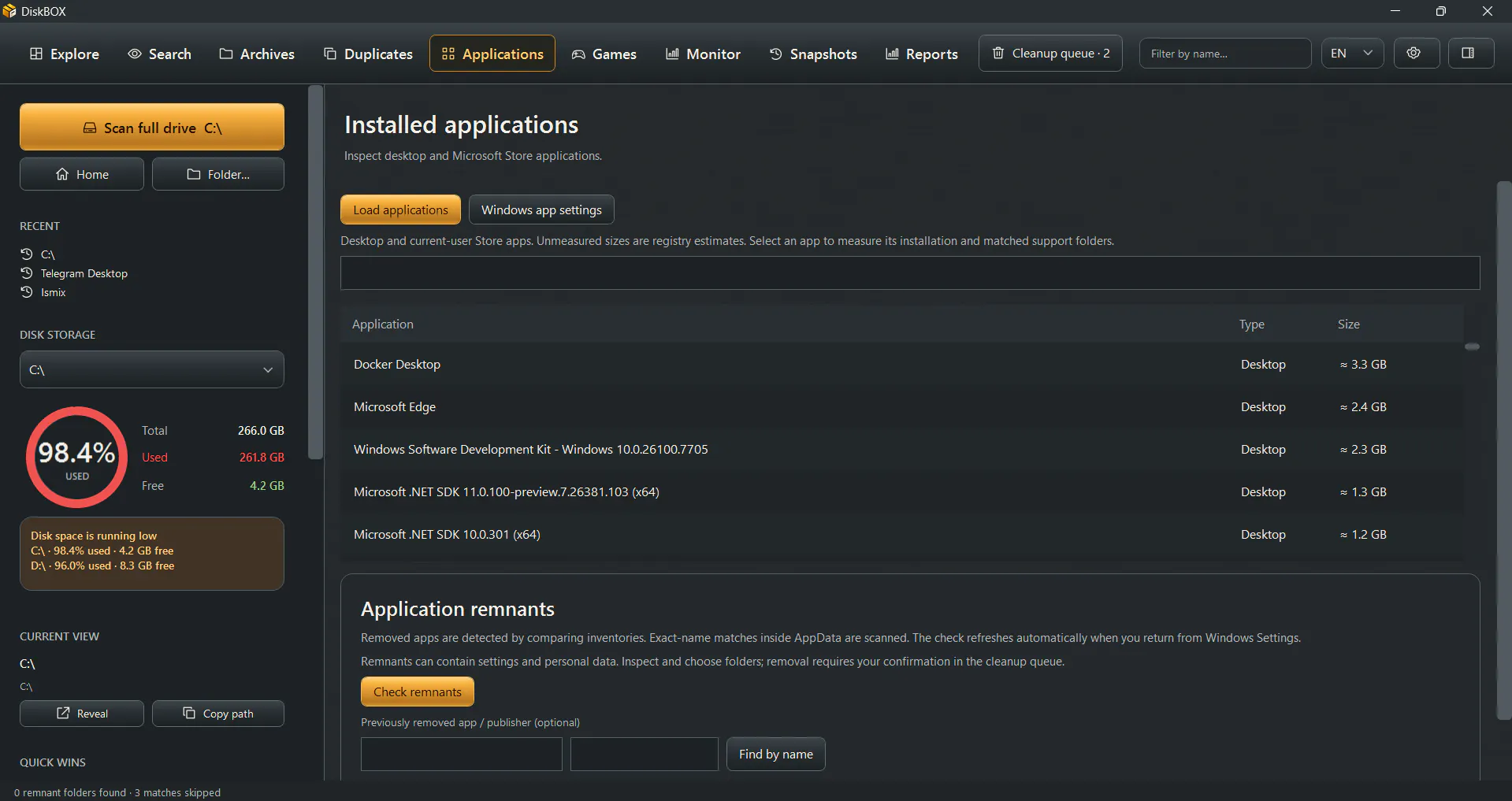Go to the Duplicates tab
The height and width of the screenshot is (801, 1512).
point(368,54)
